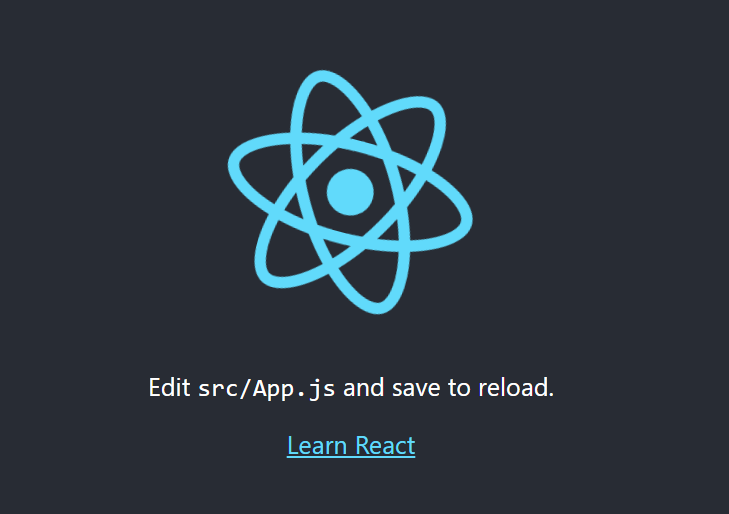The width and height of the screenshot is (729, 514).
Task: Click "src" in the monospace file path
Action: tap(219, 389)
